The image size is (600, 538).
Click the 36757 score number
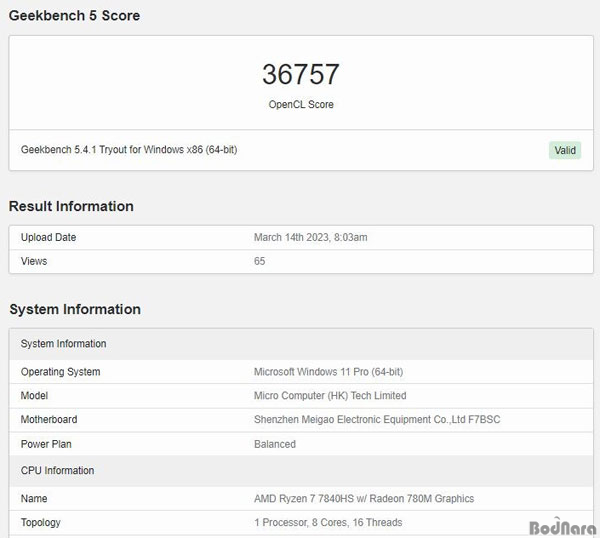(x=301, y=74)
